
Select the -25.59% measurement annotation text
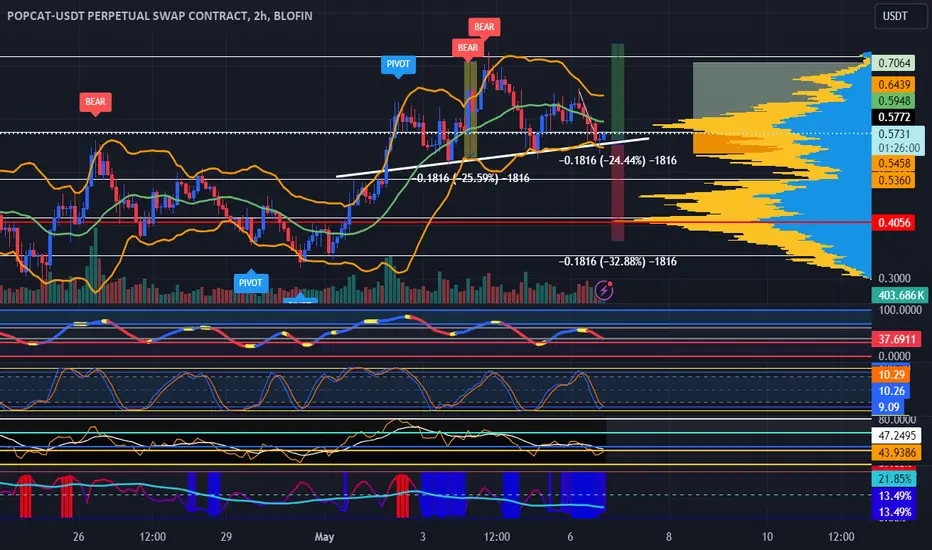tap(472, 178)
